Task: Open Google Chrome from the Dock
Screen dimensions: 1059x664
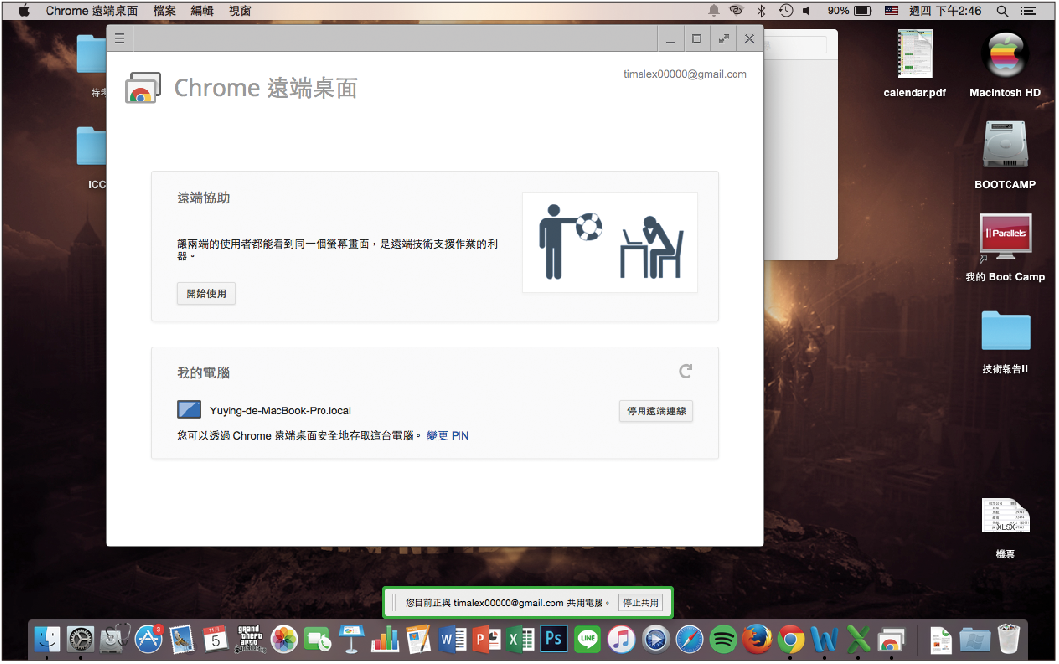Action: 791,638
